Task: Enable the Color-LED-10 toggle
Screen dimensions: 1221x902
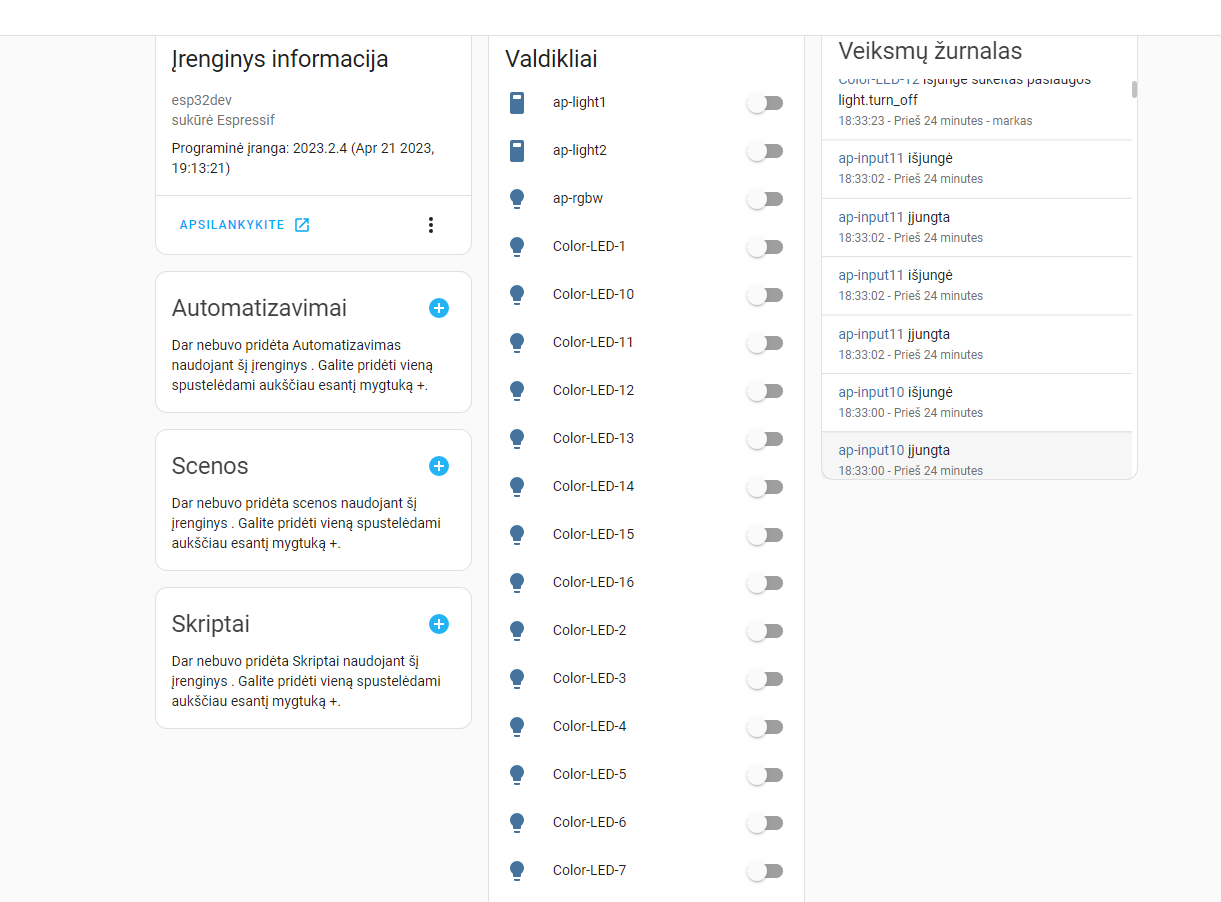Action: [765, 295]
